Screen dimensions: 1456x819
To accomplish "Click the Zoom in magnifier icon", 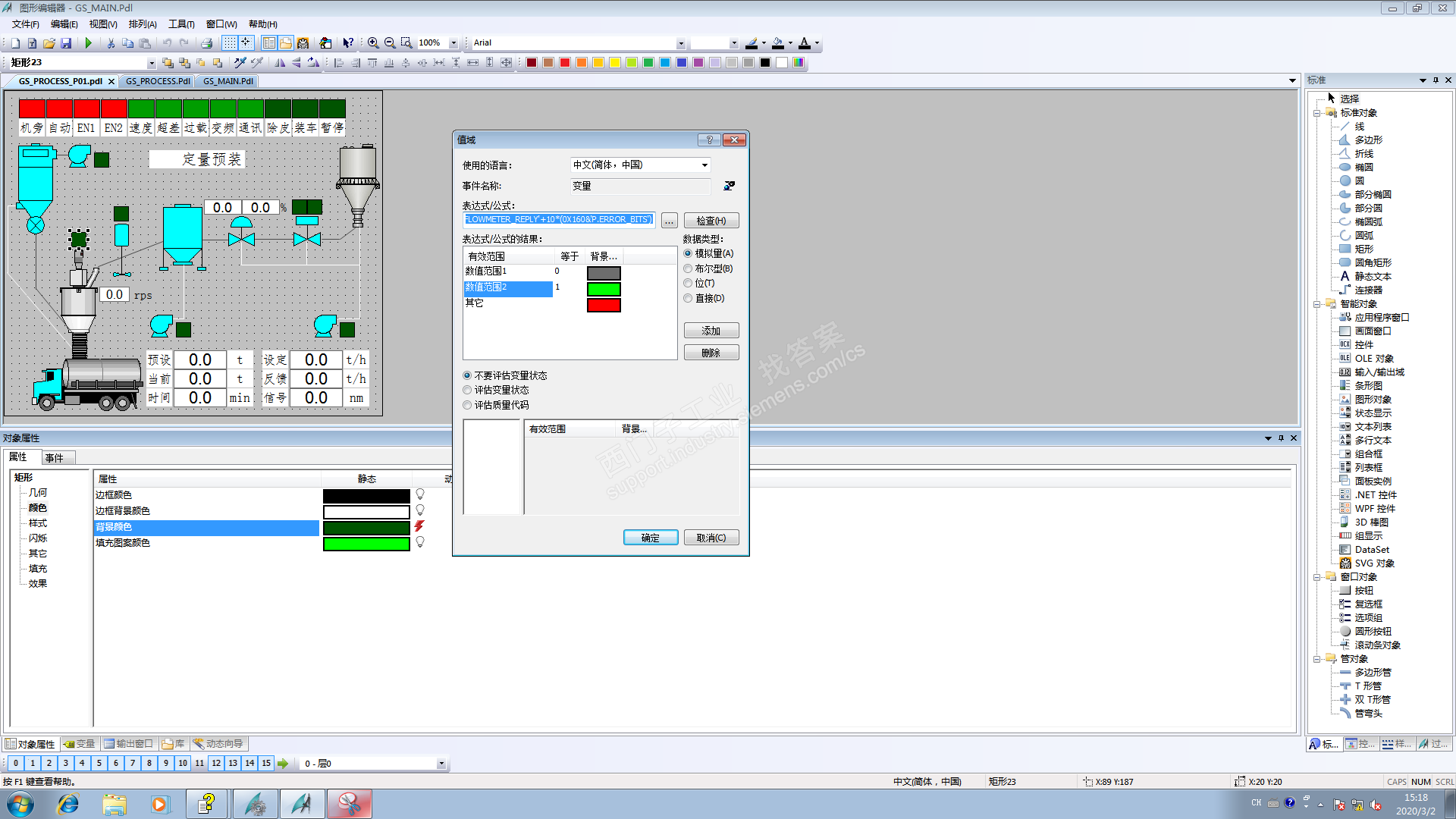I will pyautogui.click(x=373, y=43).
